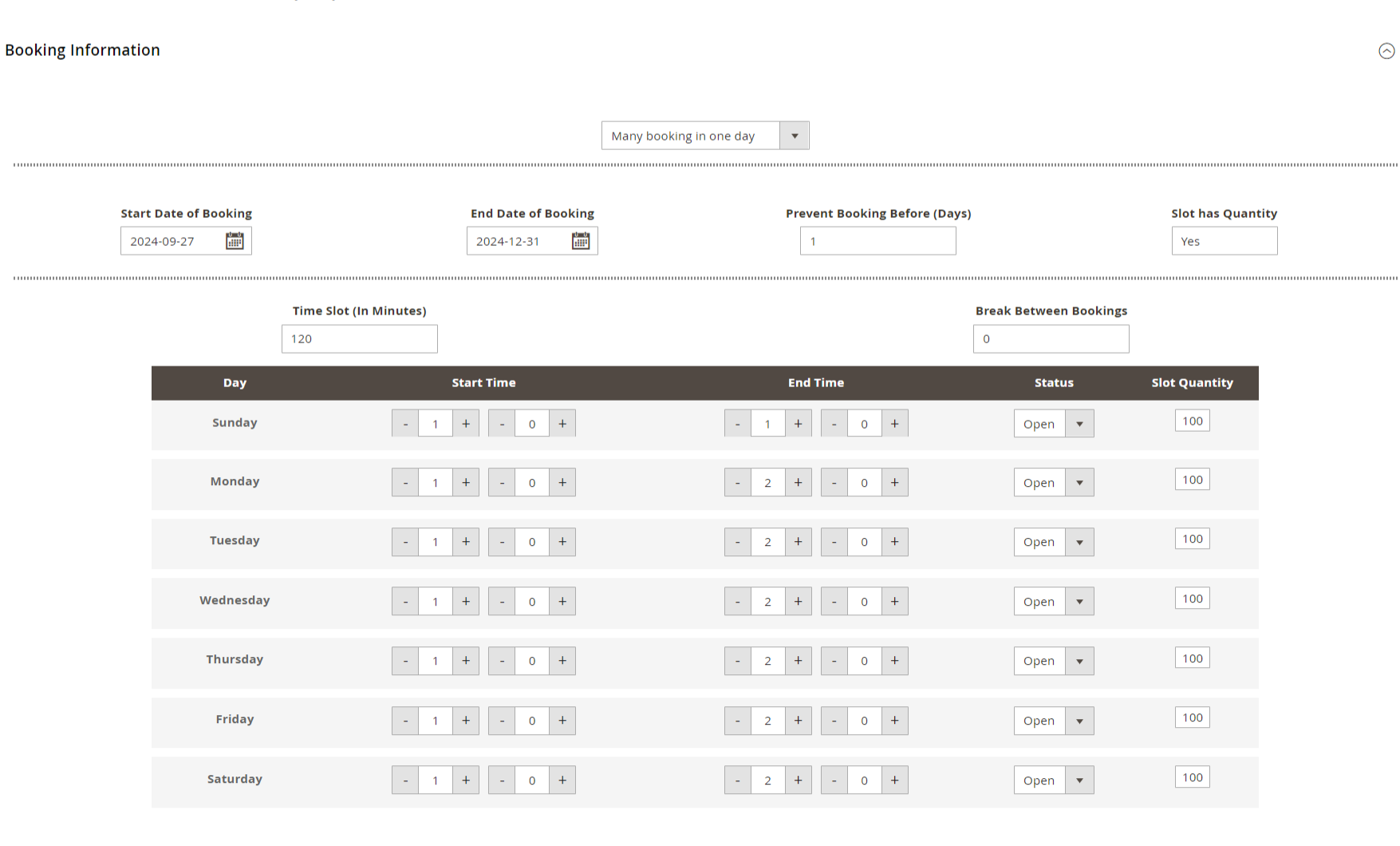Open the End Date of Booking calendar picker
Image resolution: width=1400 pixels, height=846 pixels.
pos(581,241)
